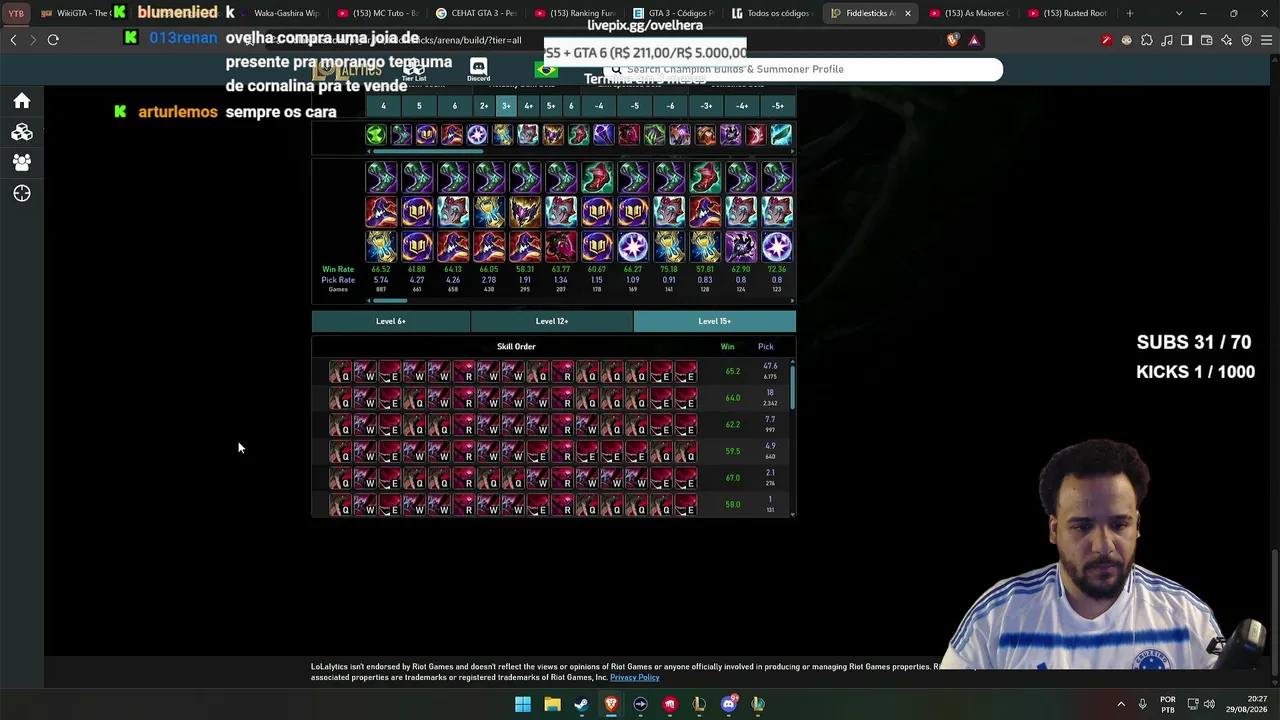Click the skill order list down arrow

click(793, 514)
